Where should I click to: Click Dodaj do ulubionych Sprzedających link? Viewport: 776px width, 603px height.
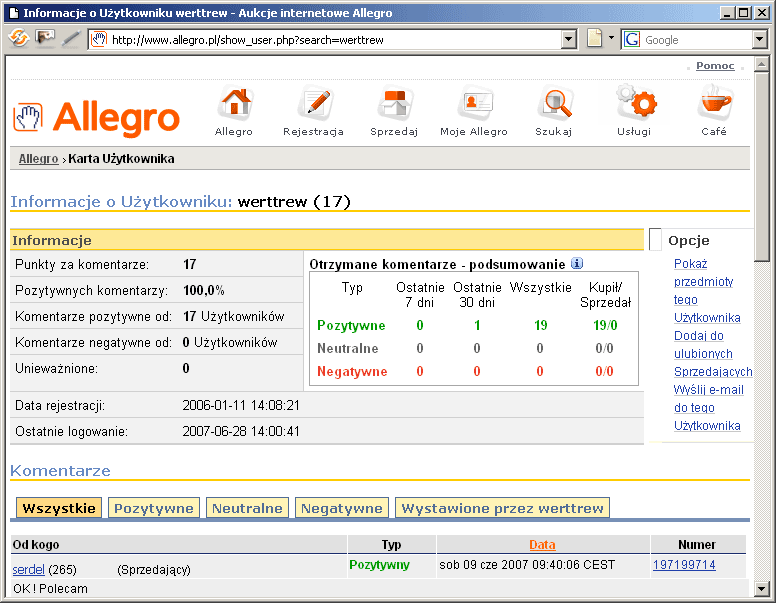(713, 353)
